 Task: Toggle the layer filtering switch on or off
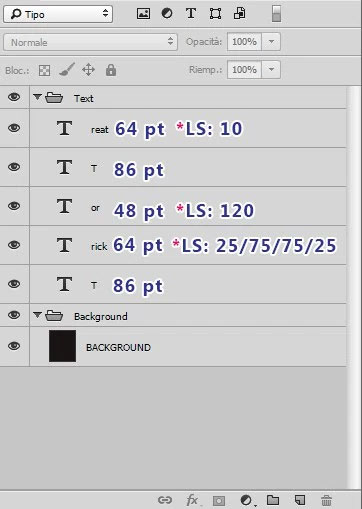click(x=276, y=13)
